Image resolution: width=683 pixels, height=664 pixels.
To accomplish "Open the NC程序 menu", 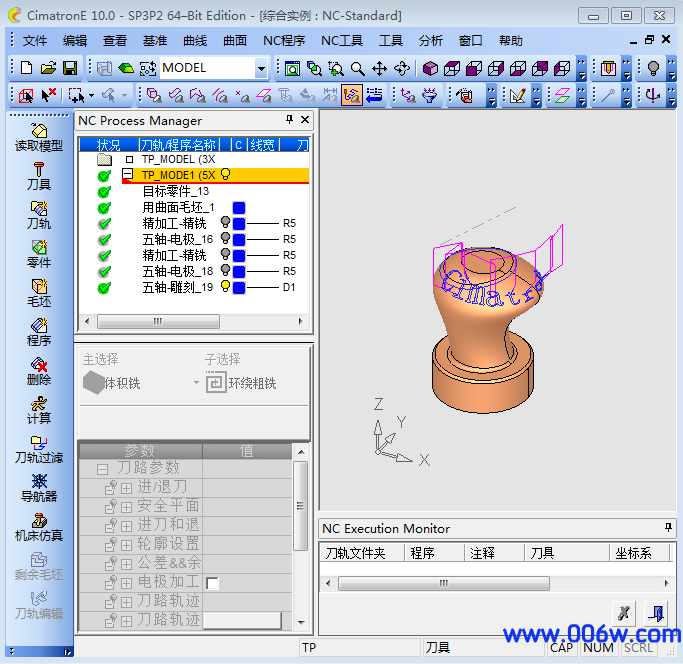I will (x=284, y=41).
